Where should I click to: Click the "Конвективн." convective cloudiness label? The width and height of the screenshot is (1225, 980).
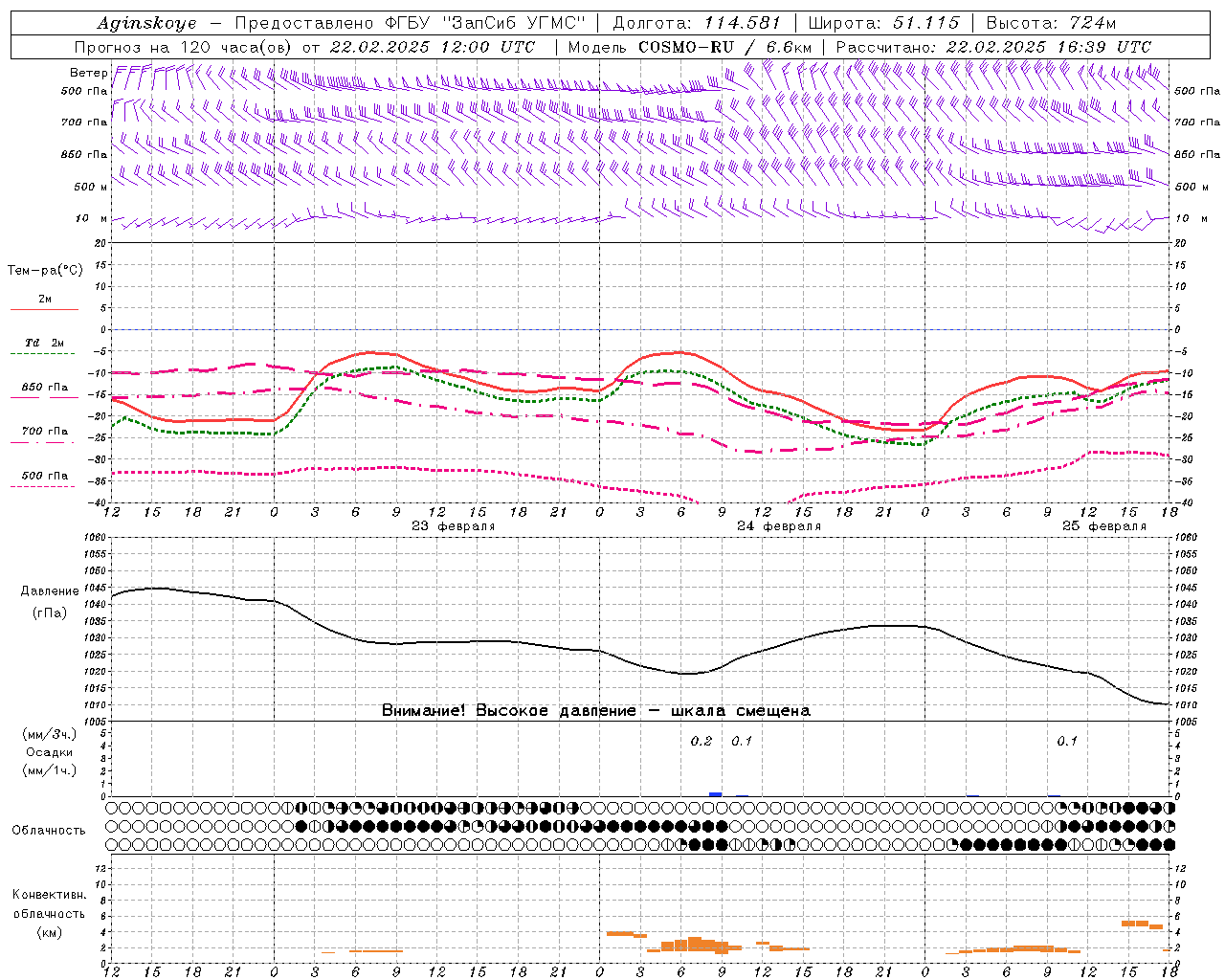(x=50, y=895)
